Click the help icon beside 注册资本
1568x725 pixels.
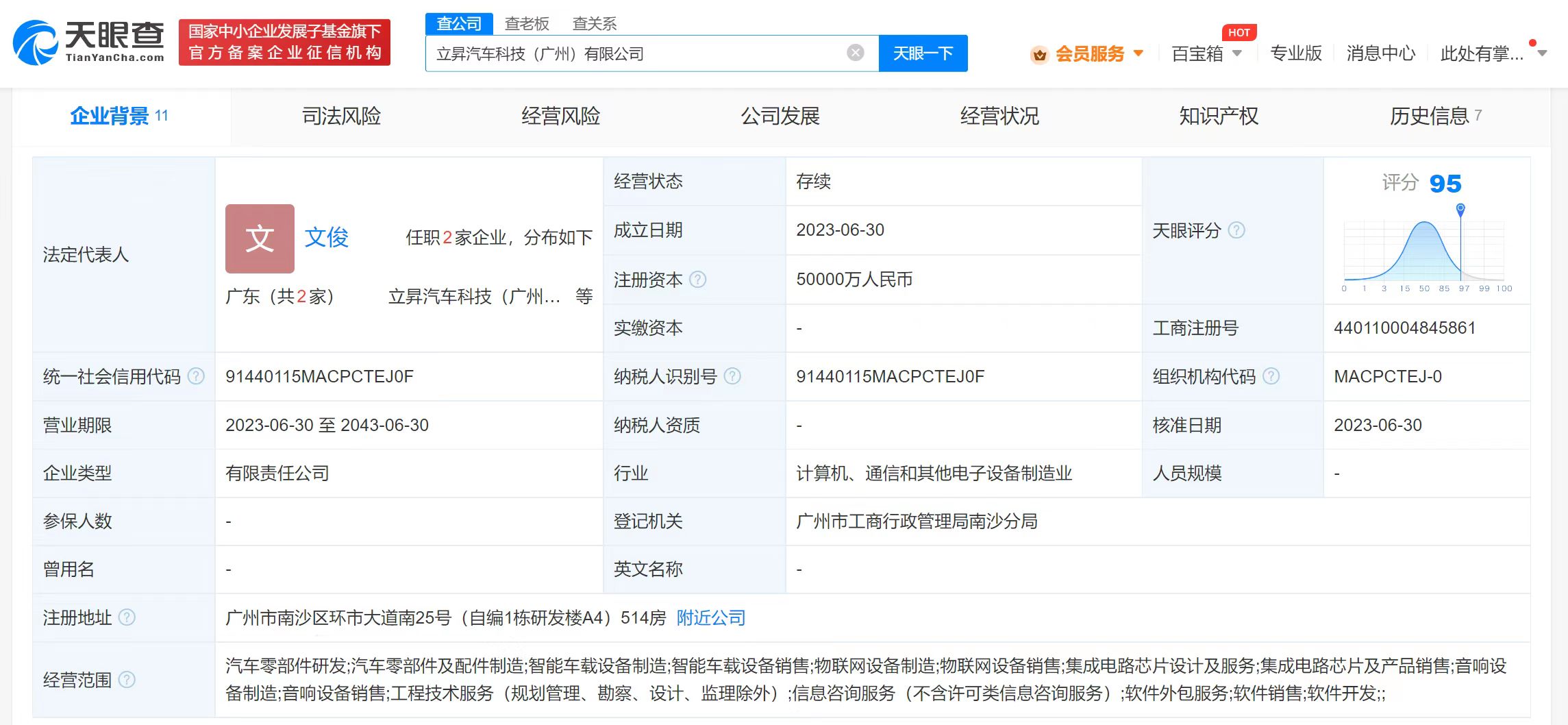(x=697, y=279)
